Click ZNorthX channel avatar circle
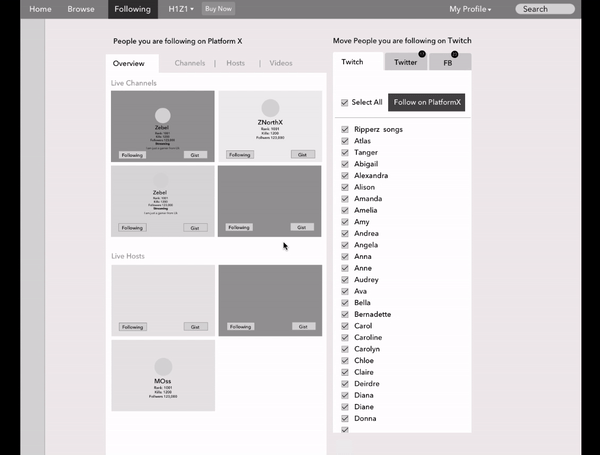The height and width of the screenshot is (455, 600). pyautogui.click(x=270, y=108)
